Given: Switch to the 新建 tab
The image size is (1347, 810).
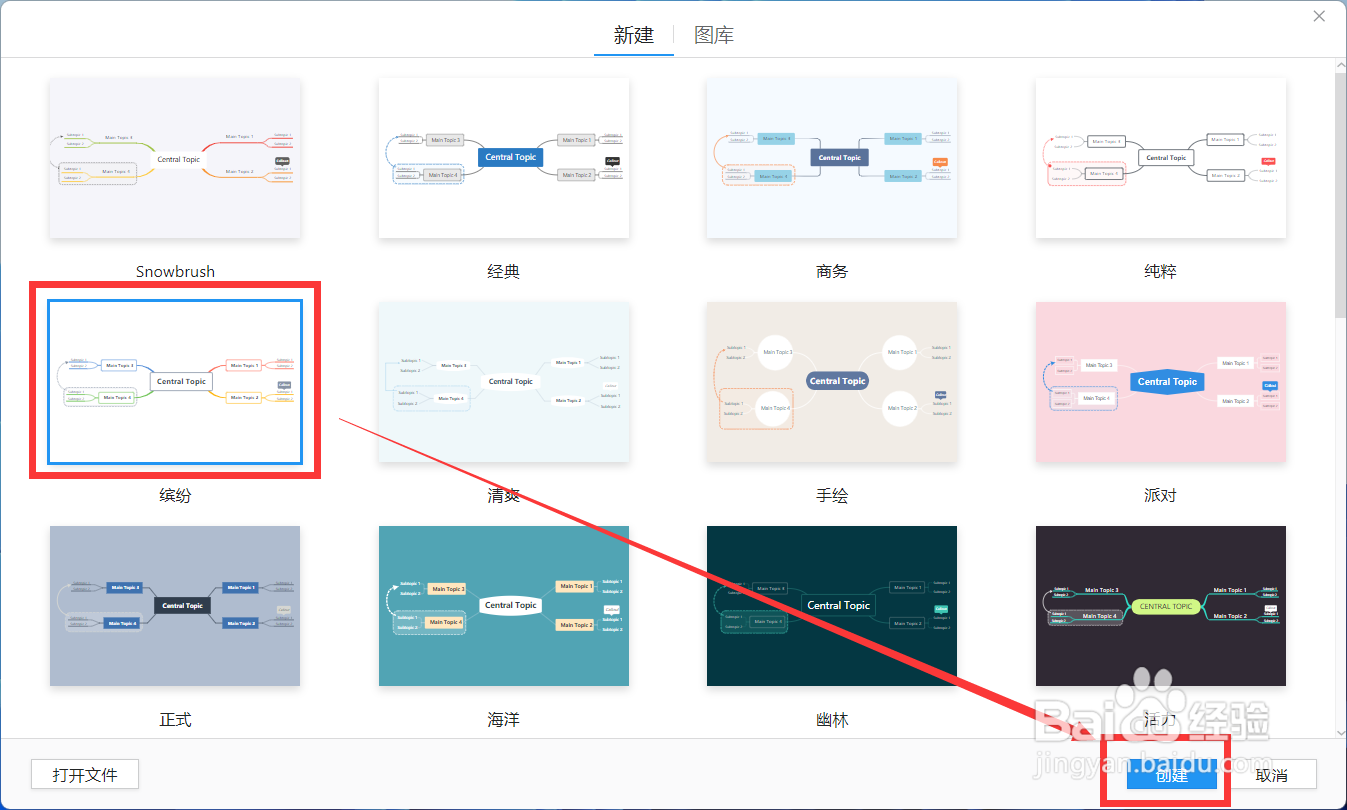Looking at the screenshot, I should (634, 35).
